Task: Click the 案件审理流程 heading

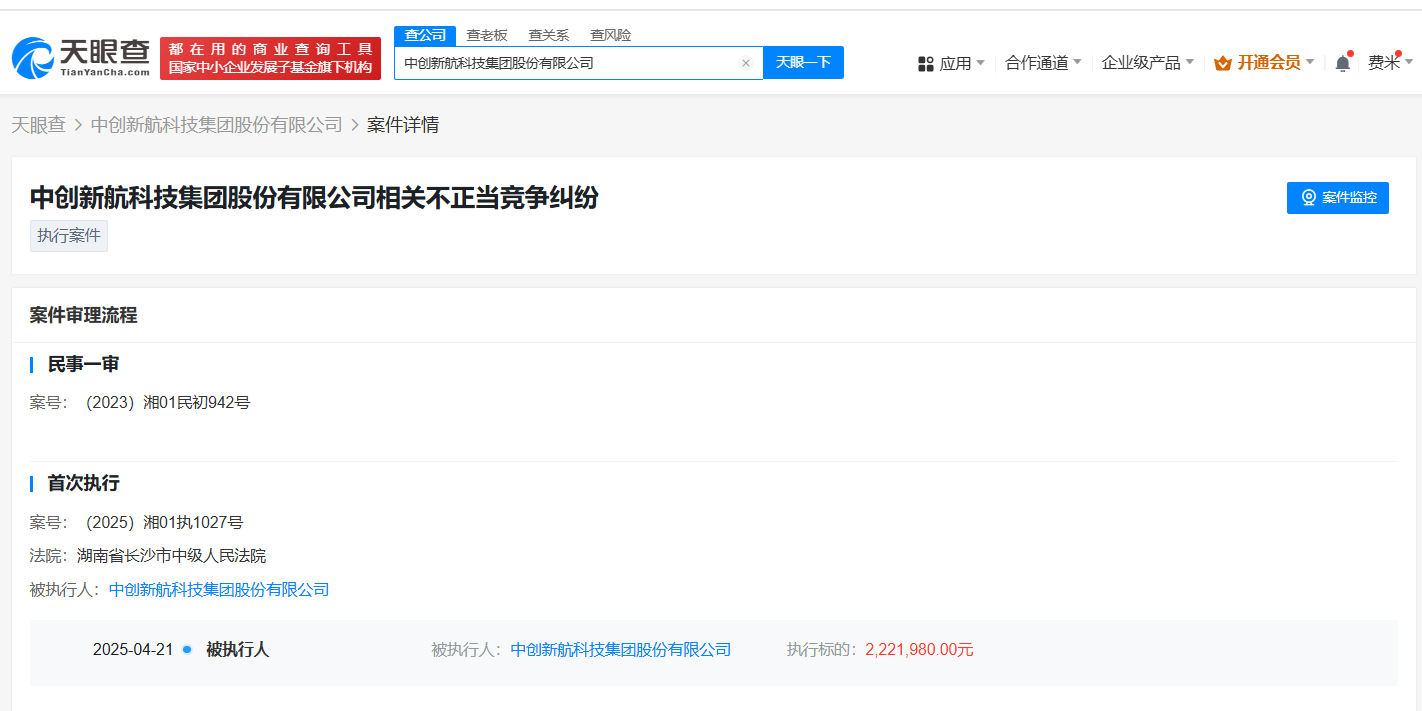Action: [x=84, y=315]
